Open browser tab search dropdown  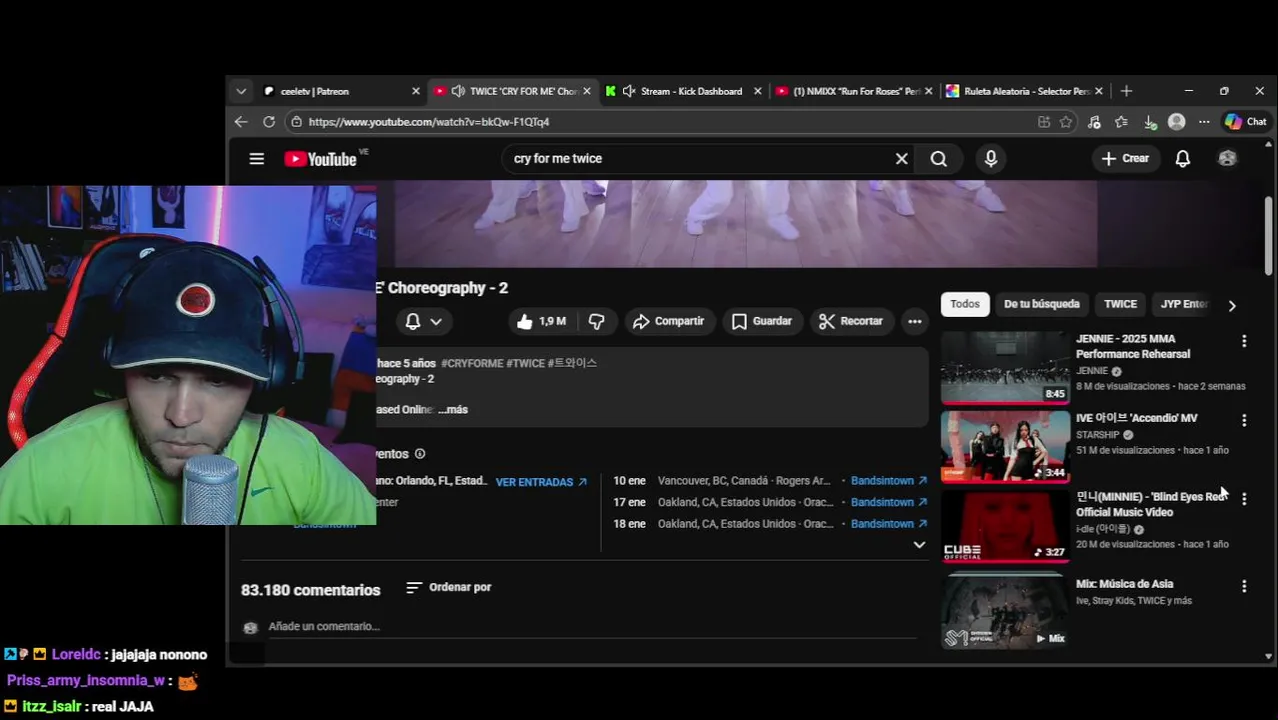241,91
